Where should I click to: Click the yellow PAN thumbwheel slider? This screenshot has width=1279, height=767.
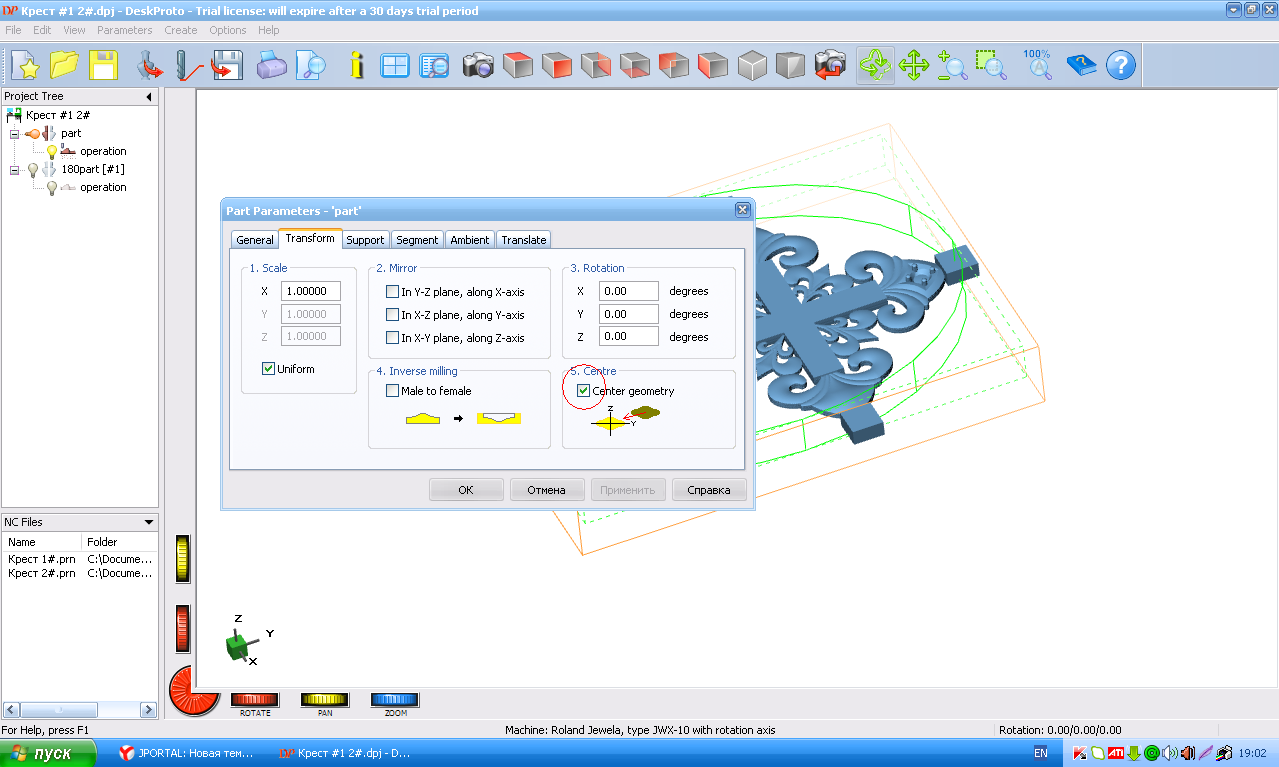[x=325, y=699]
